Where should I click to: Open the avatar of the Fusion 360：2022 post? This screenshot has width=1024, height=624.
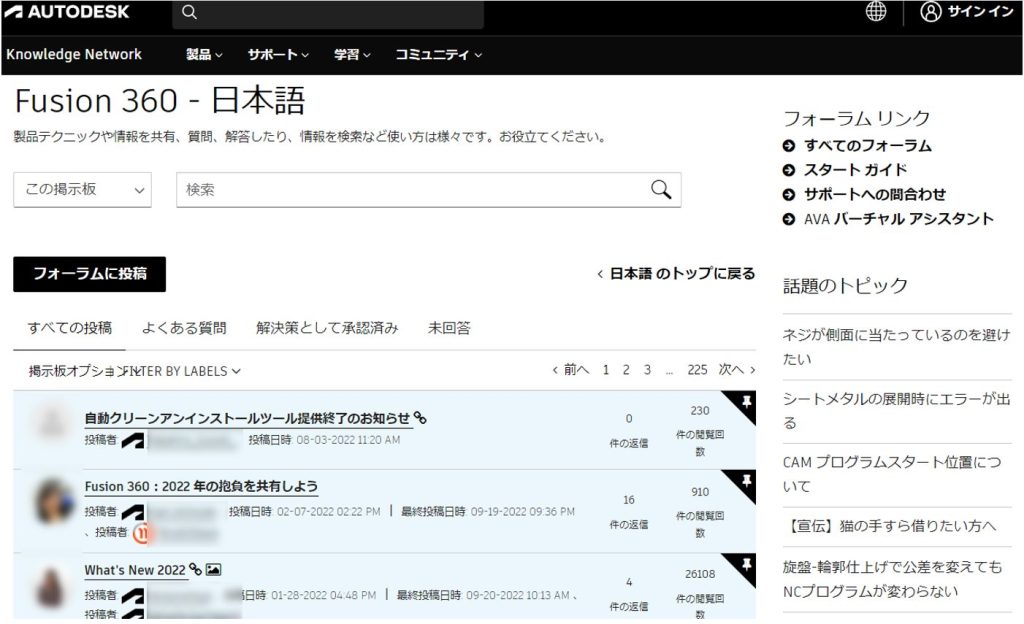tap(53, 503)
